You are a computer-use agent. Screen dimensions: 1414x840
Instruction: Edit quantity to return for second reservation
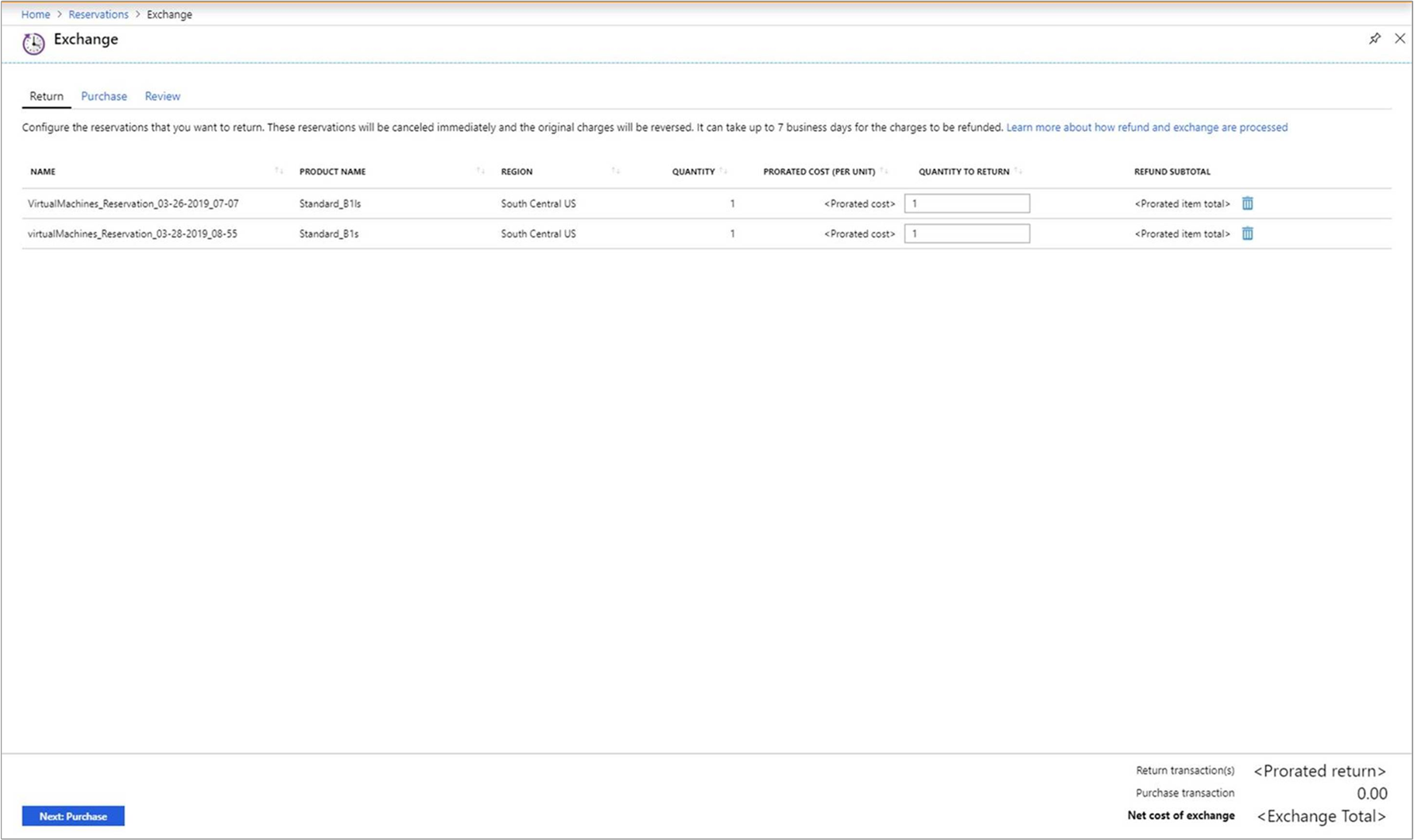pyautogui.click(x=967, y=233)
